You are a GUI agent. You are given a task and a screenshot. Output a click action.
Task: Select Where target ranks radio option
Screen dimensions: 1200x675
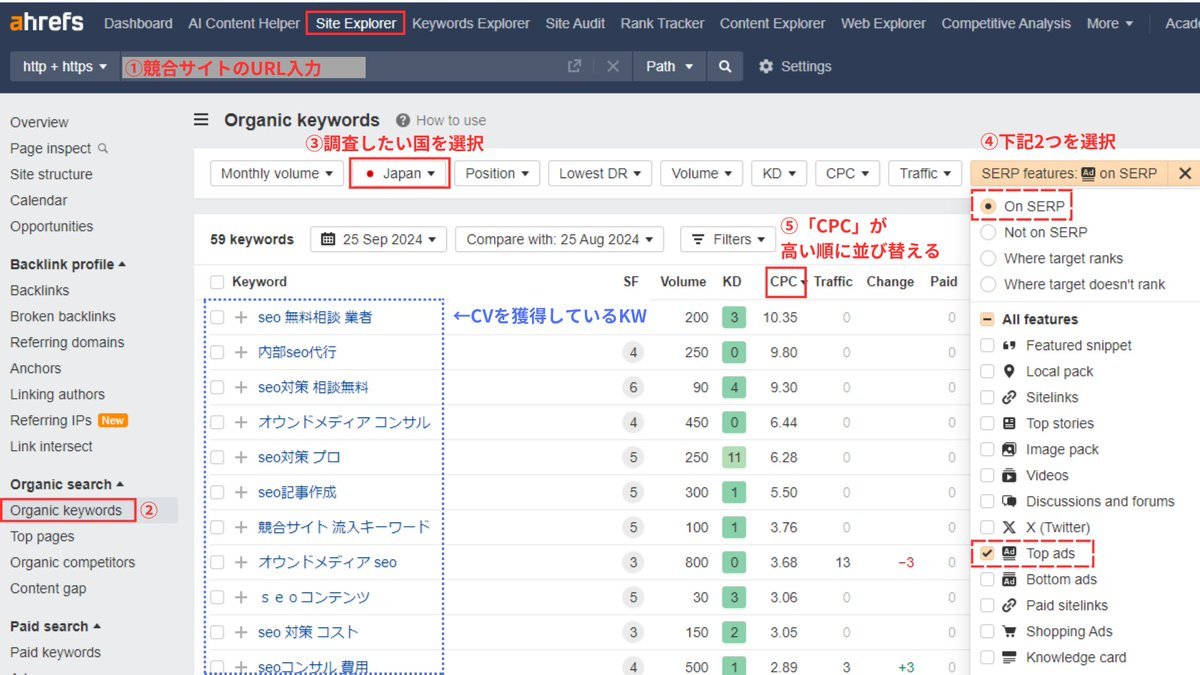pyautogui.click(x=988, y=258)
